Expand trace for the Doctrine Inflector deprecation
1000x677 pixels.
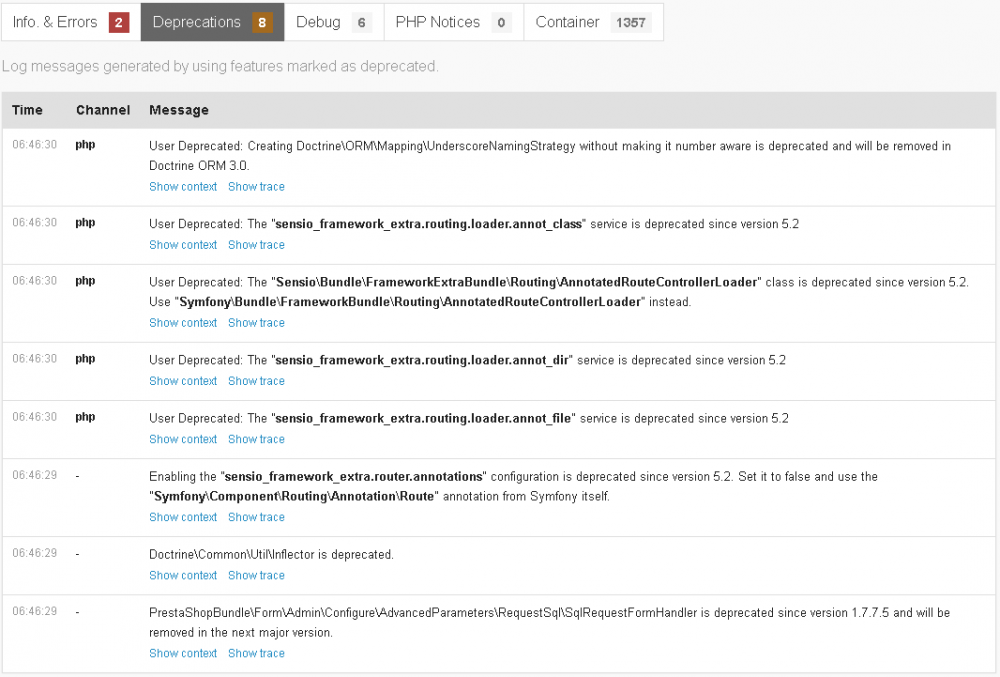256,575
